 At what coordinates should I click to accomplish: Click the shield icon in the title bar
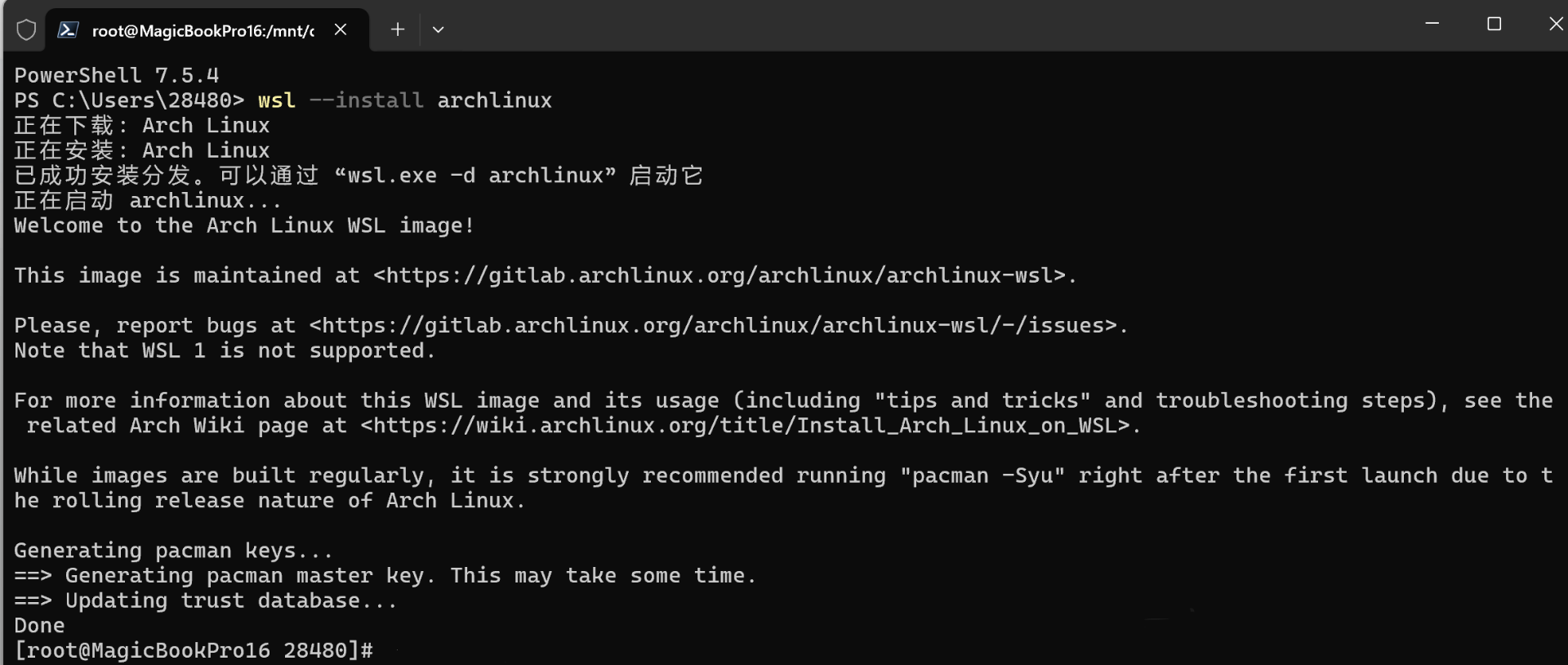[x=25, y=29]
